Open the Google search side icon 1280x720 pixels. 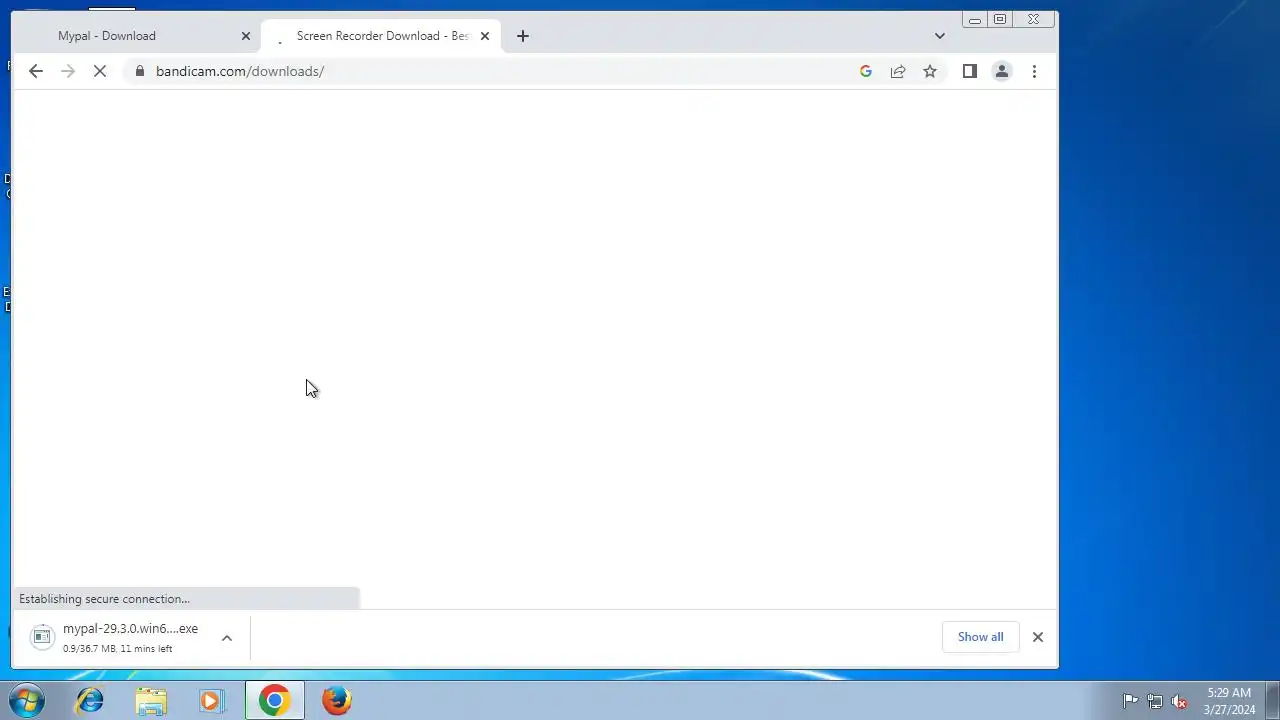point(866,71)
